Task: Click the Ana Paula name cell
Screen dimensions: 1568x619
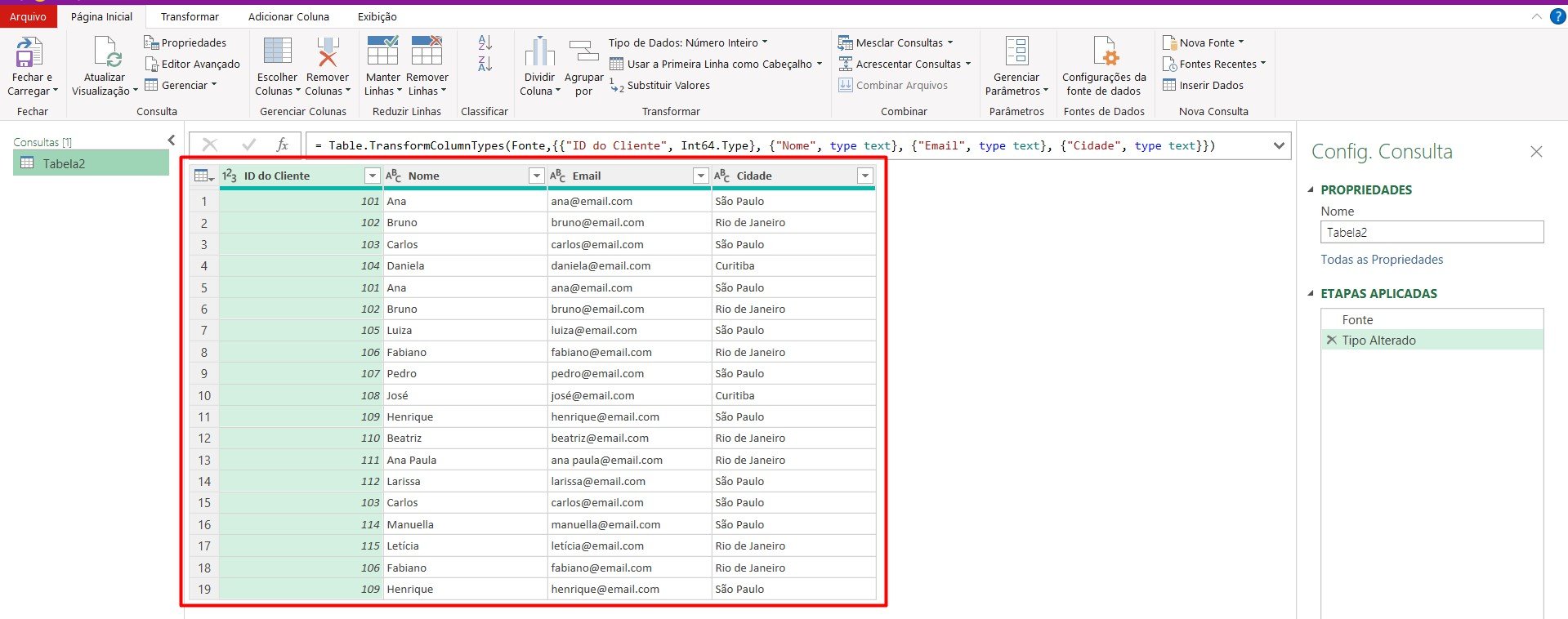Action: (x=465, y=460)
